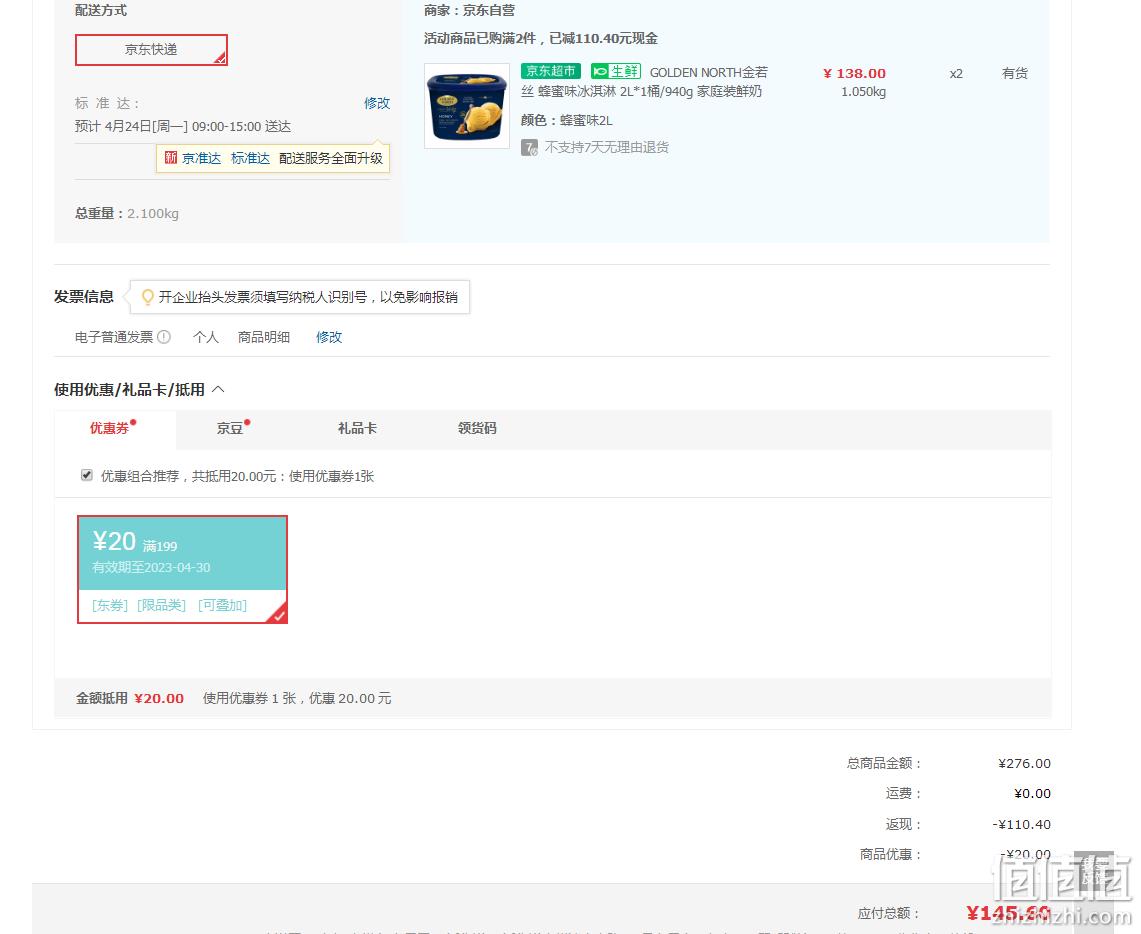
Task: Click the taxpayer ID invoice reminder tip text
Action: click(309, 297)
